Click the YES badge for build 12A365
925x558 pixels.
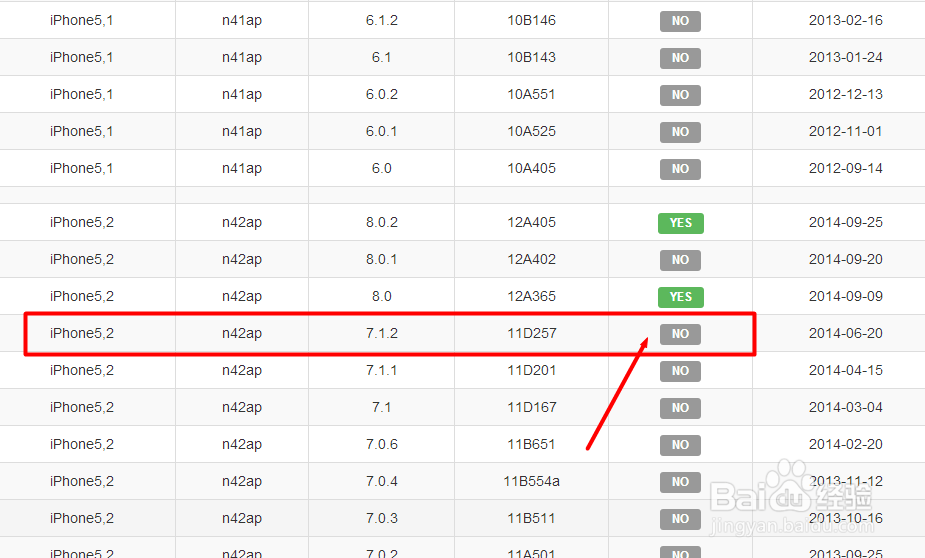[x=681, y=297]
